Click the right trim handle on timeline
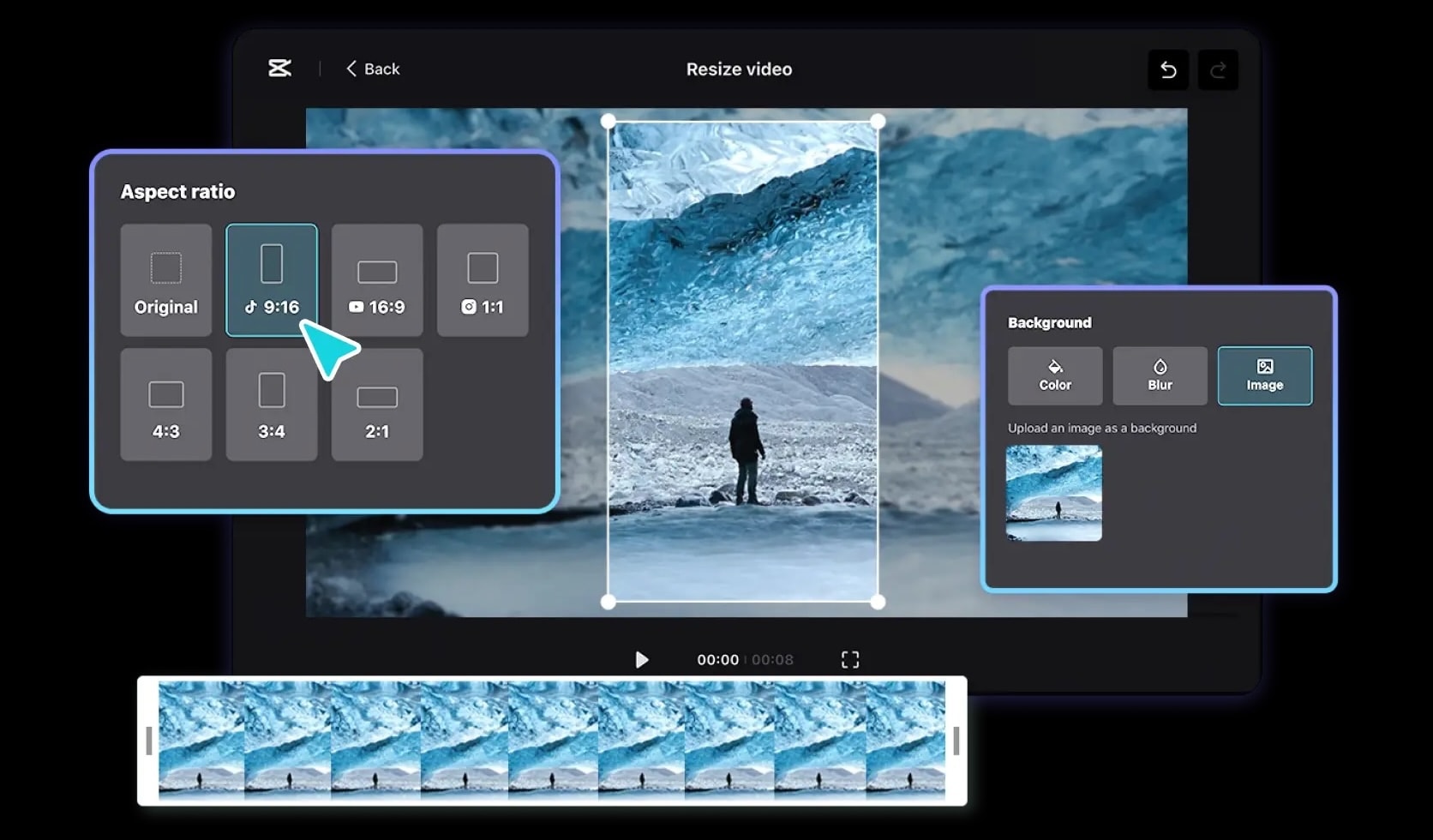This screenshot has height=840, width=1433. pos(956,741)
